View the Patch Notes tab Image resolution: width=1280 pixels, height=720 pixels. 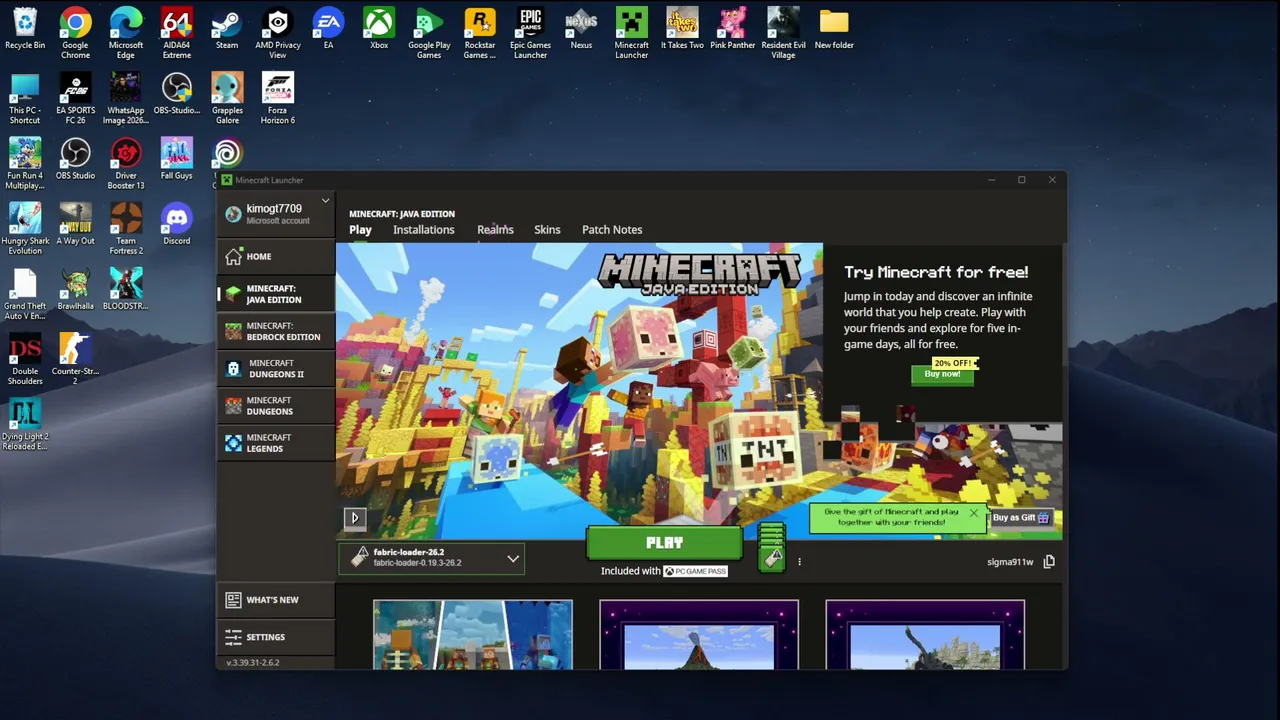[612, 230]
